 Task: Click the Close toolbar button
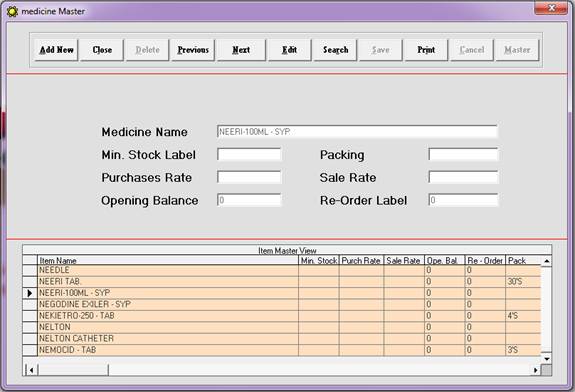coord(102,50)
